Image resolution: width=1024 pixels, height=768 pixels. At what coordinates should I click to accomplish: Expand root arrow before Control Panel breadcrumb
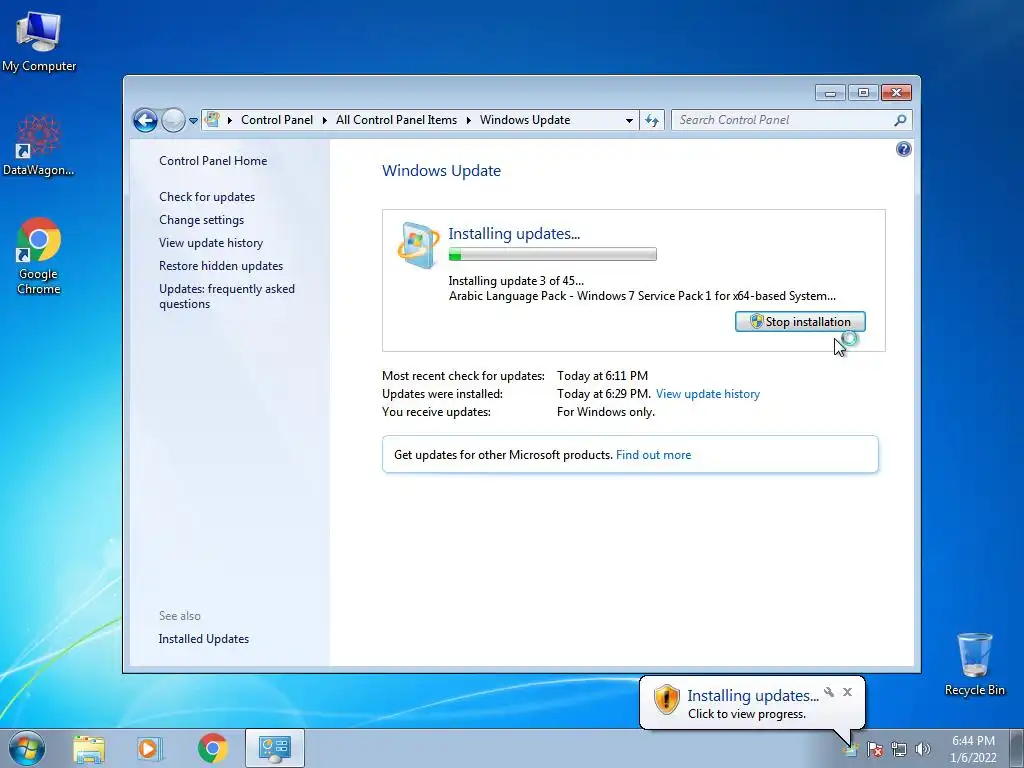230,120
